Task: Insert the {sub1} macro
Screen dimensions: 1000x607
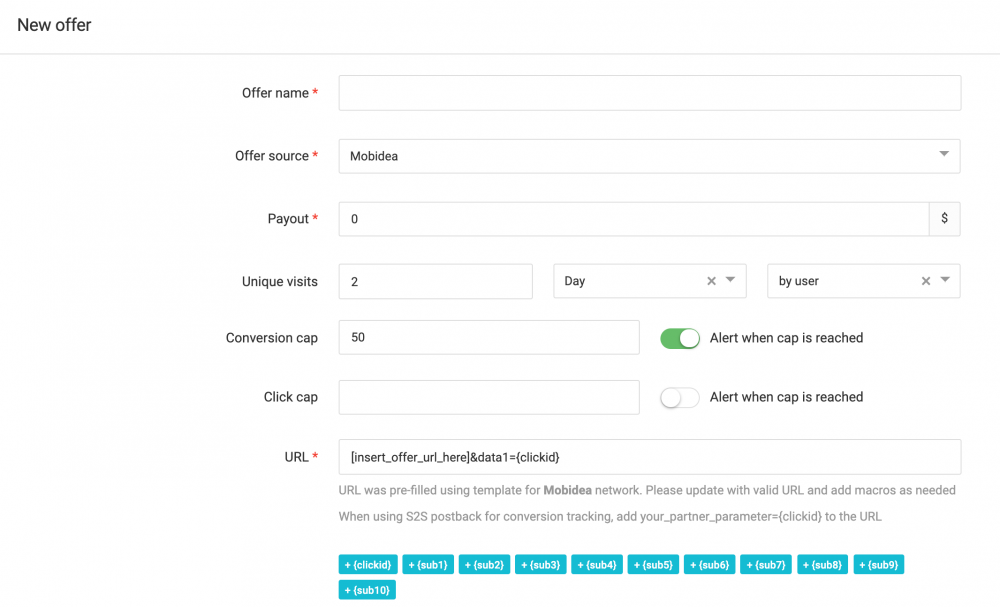Action: (x=428, y=564)
